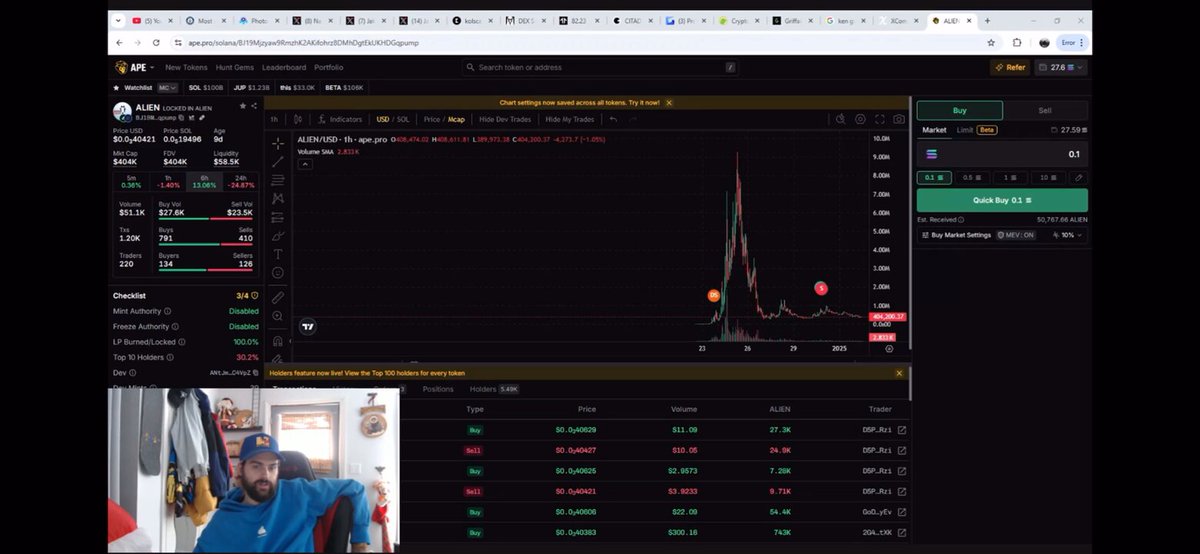Image resolution: width=1200 pixels, height=554 pixels.
Task: Open the browser tab list dropdown
Action: pos(119,20)
